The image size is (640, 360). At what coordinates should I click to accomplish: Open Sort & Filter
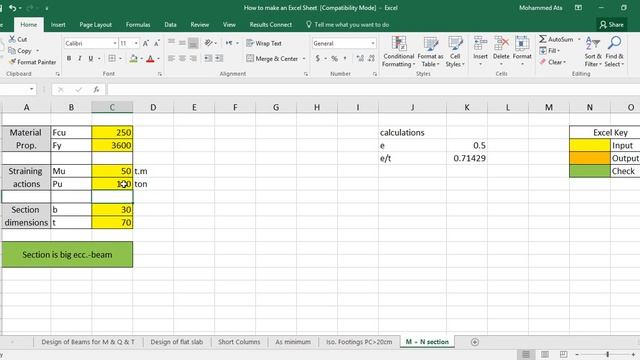593,52
